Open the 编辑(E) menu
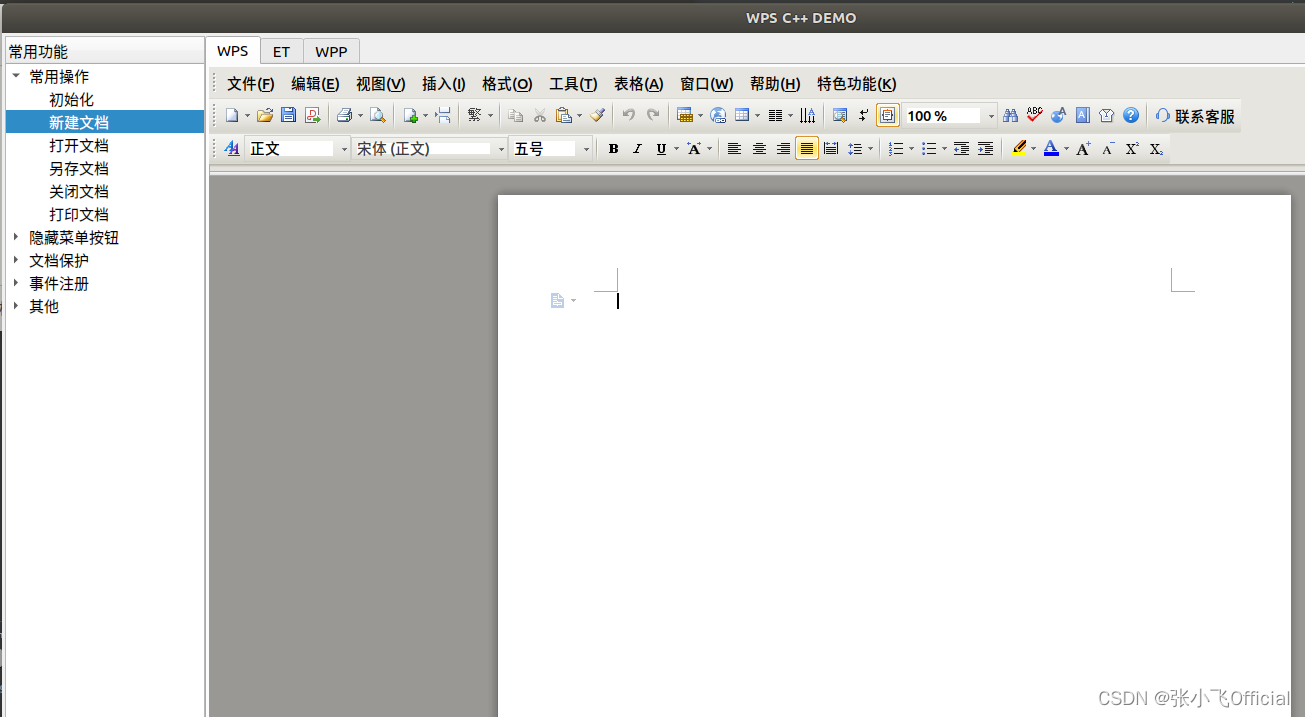This screenshot has height=717, width=1305. click(315, 84)
